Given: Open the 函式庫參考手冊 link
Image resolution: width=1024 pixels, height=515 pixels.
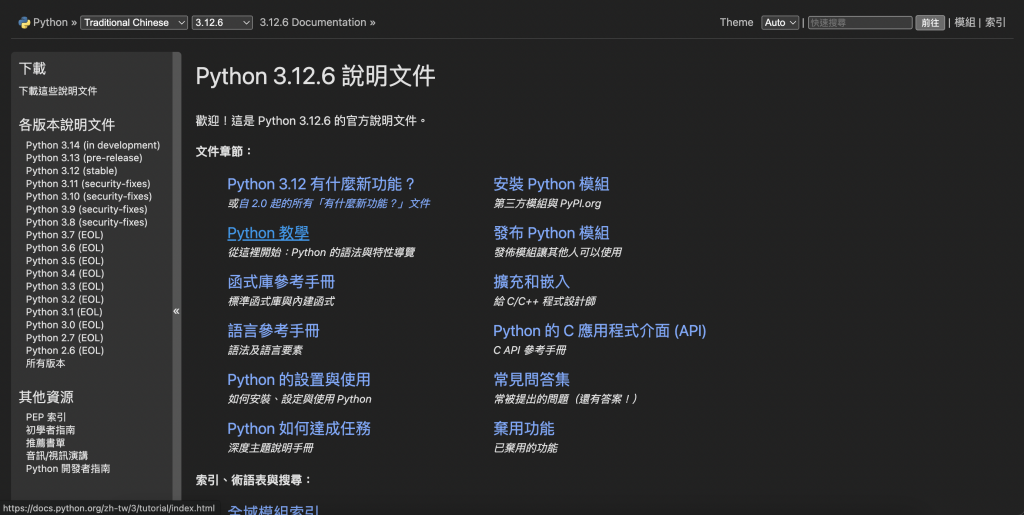Looking at the screenshot, I should (x=281, y=282).
